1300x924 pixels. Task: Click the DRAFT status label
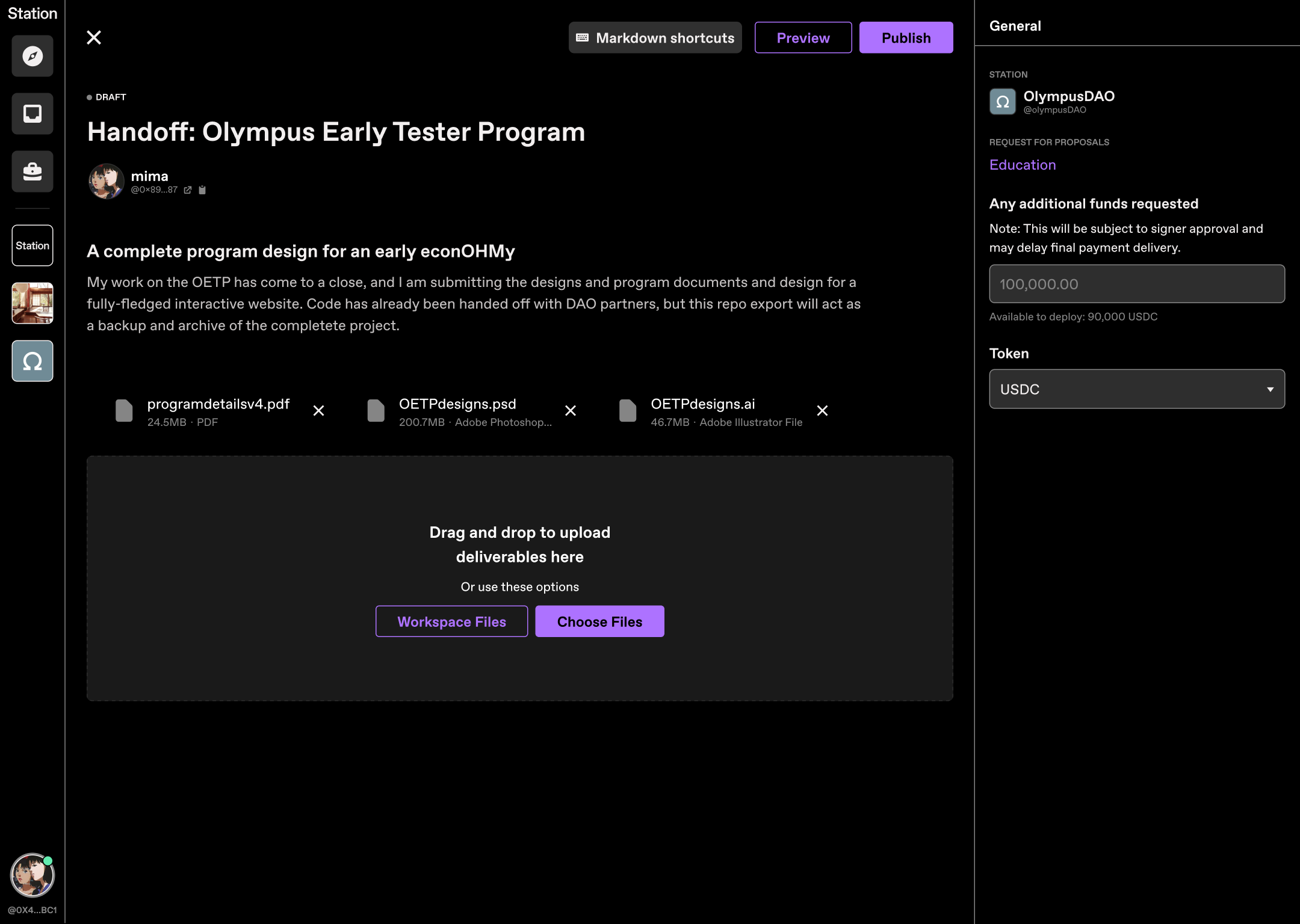tap(111, 97)
